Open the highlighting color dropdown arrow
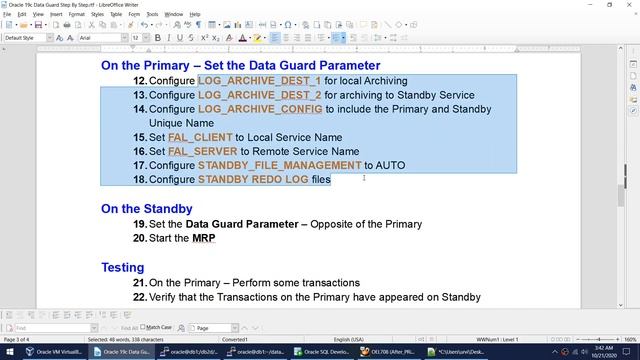 265,38
